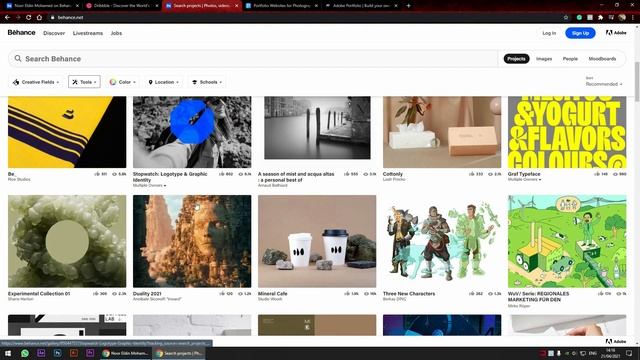The width and height of the screenshot is (640, 360).
Task: Open Photoshop from taskbar
Action: (58, 353)
